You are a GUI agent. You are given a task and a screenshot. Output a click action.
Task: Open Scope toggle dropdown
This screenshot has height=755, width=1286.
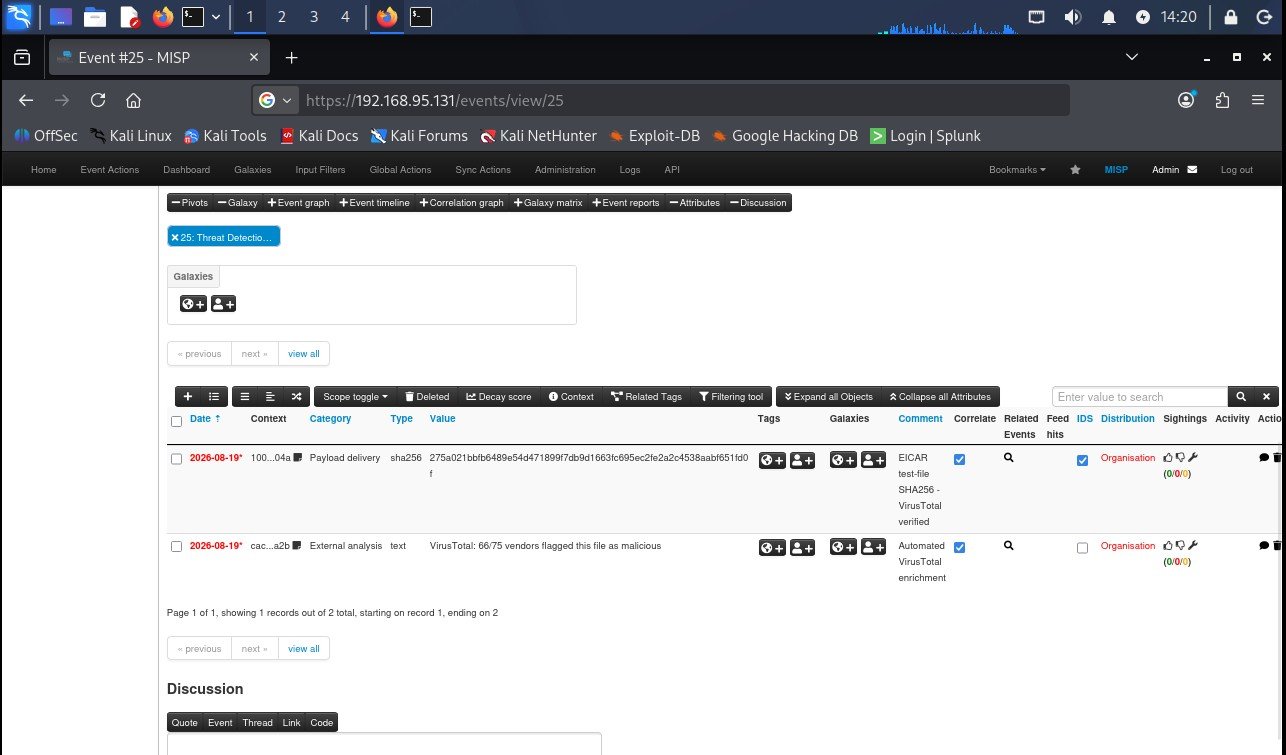click(x=355, y=396)
